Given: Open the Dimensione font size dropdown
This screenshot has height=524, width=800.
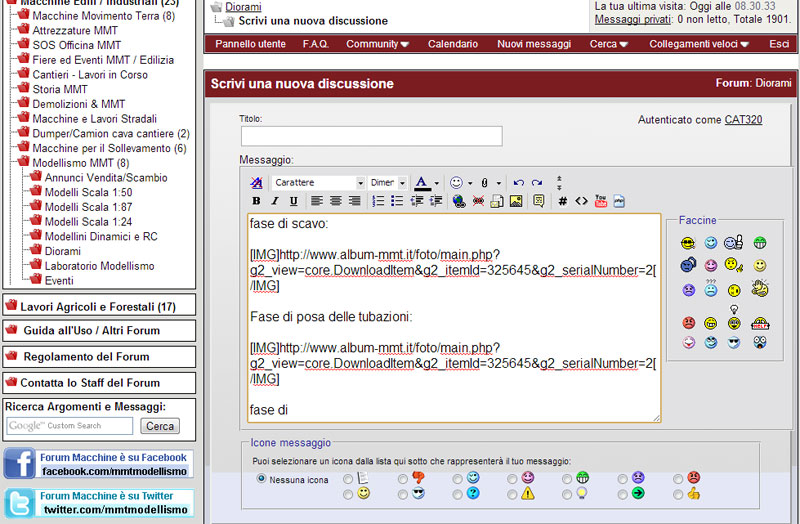Looking at the screenshot, I should coord(388,183).
